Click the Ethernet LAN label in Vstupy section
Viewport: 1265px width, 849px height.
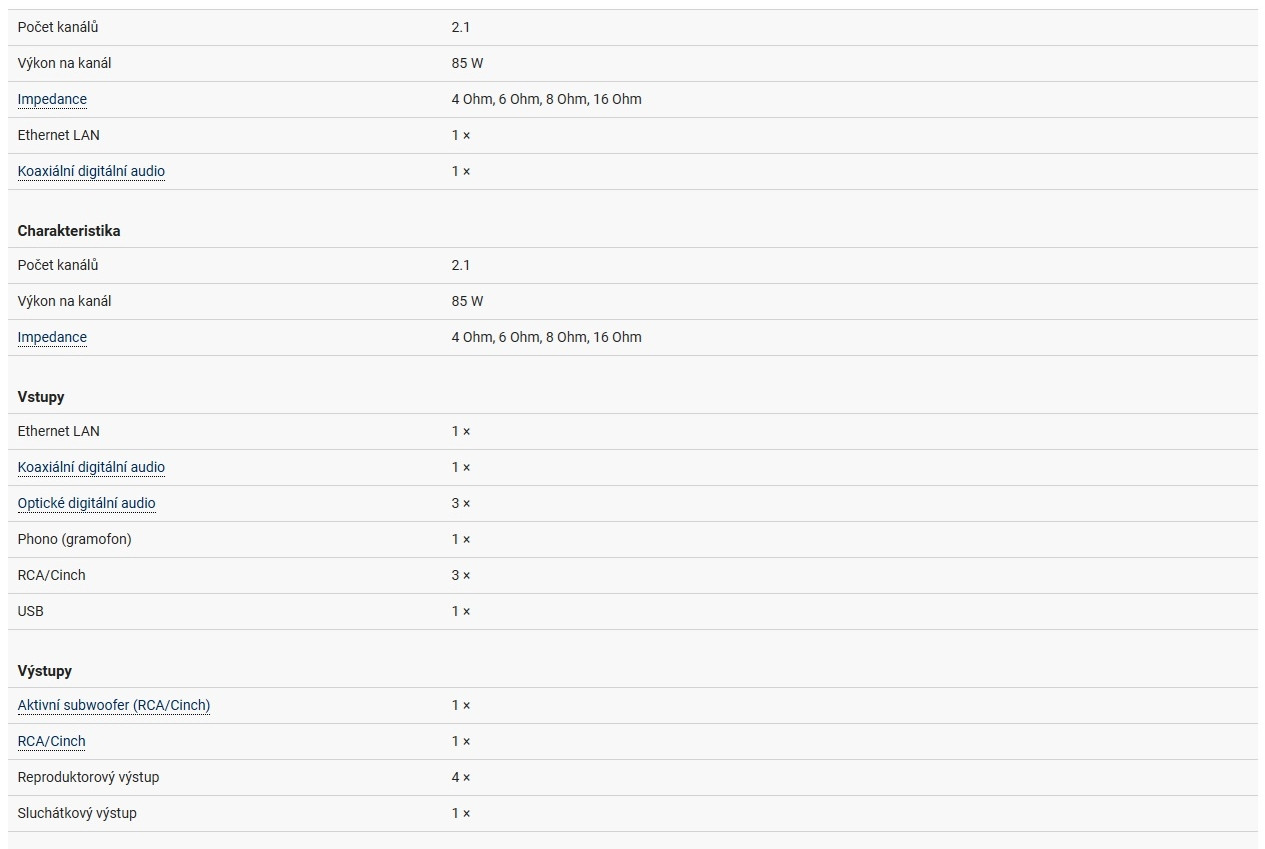point(59,431)
